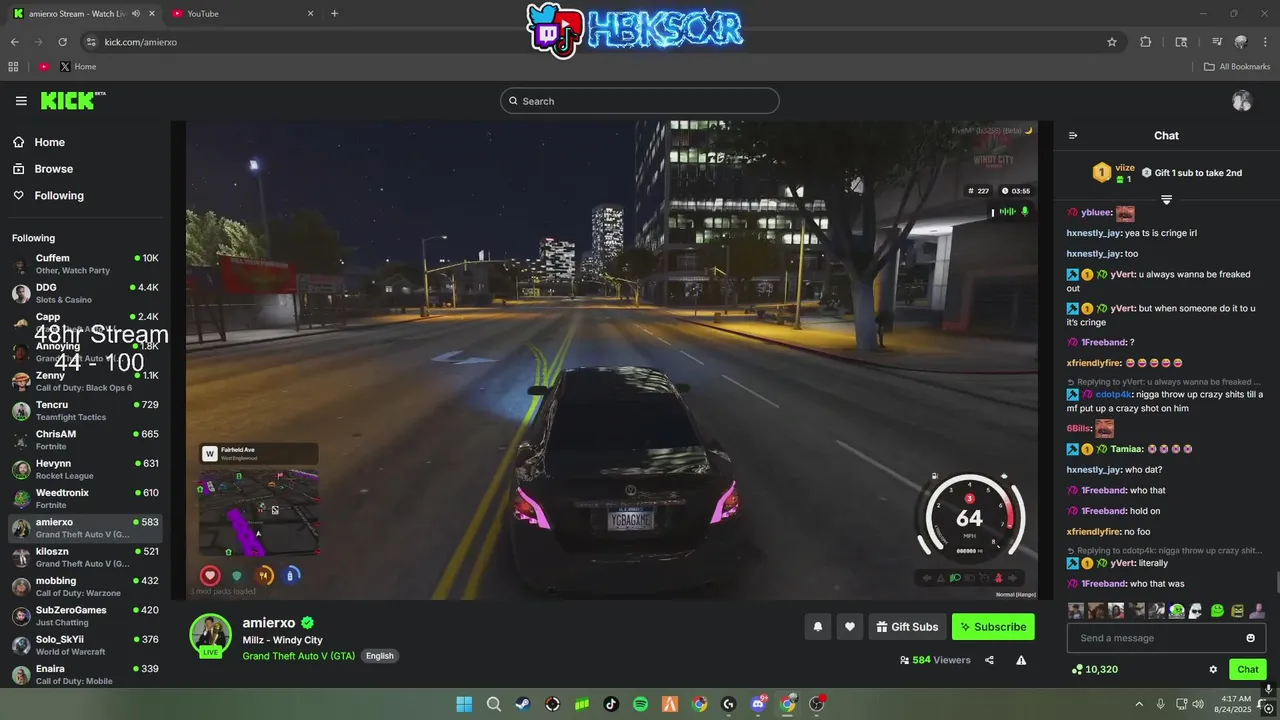The height and width of the screenshot is (720, 1280).
Task: Click viize top gifter badge
Action: pos(1102,172)
